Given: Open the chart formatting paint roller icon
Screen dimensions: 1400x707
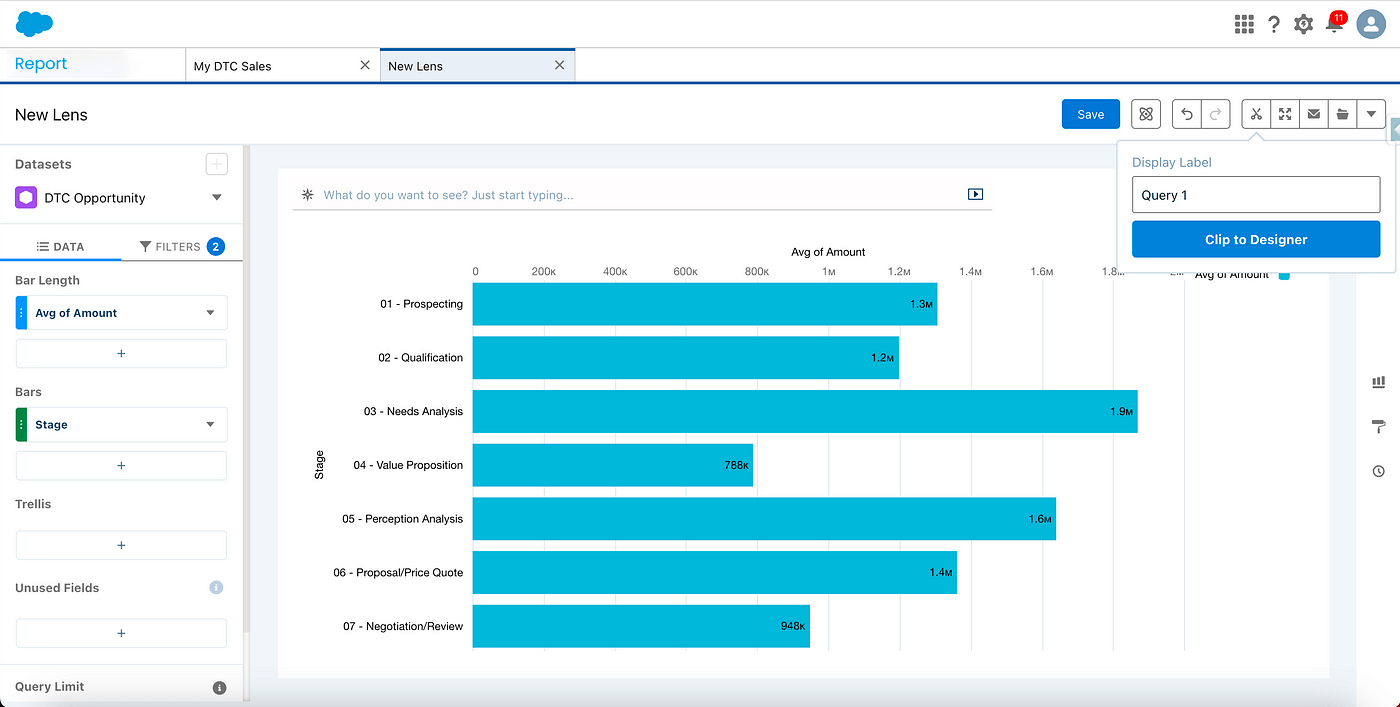Looking at the screenshot, I should point(1379,427).
